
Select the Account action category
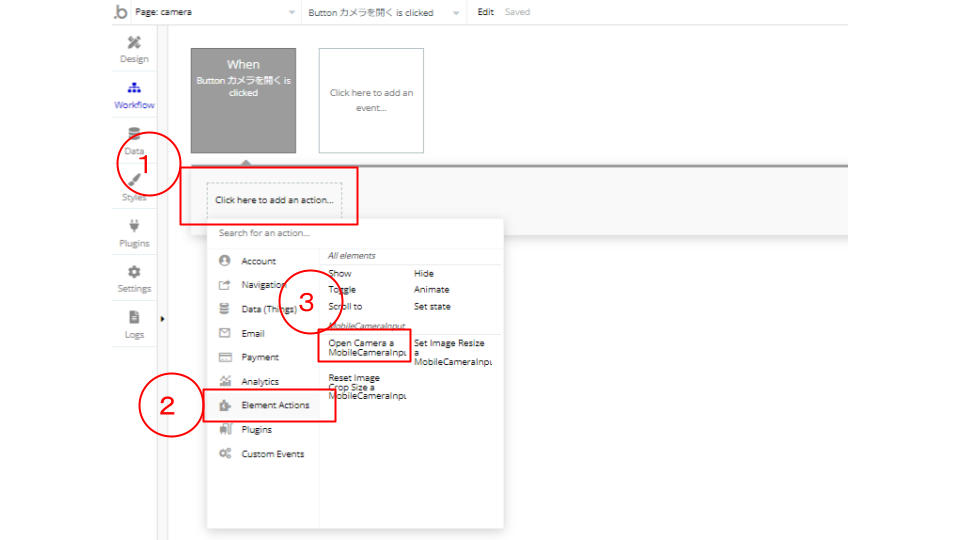point(258,261)
